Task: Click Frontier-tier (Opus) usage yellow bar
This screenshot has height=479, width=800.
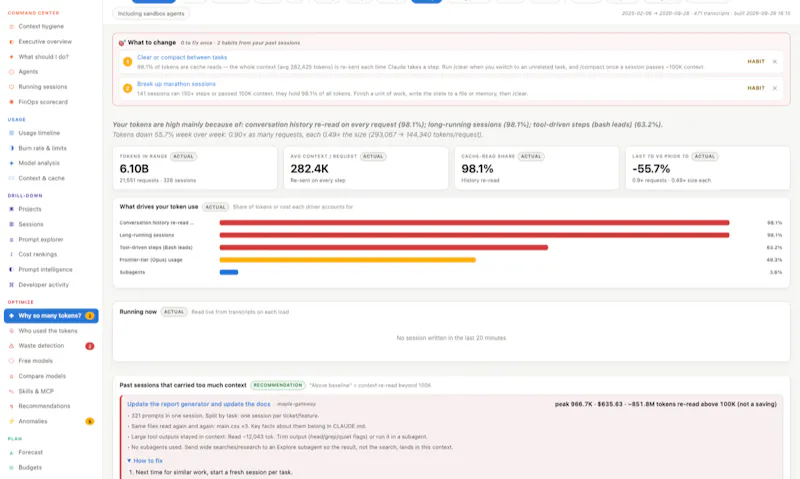Action: click(347, 260)
